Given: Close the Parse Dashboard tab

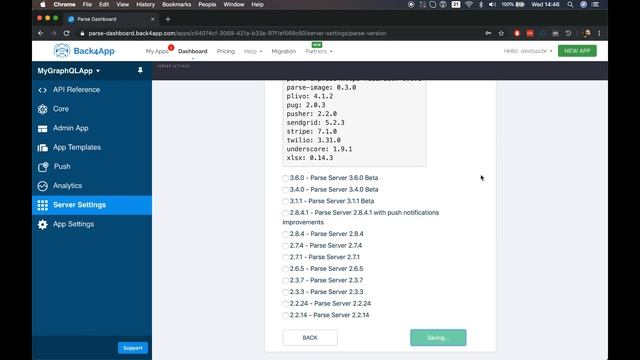Looking at the screenshot, I should [x=153, y=19].
